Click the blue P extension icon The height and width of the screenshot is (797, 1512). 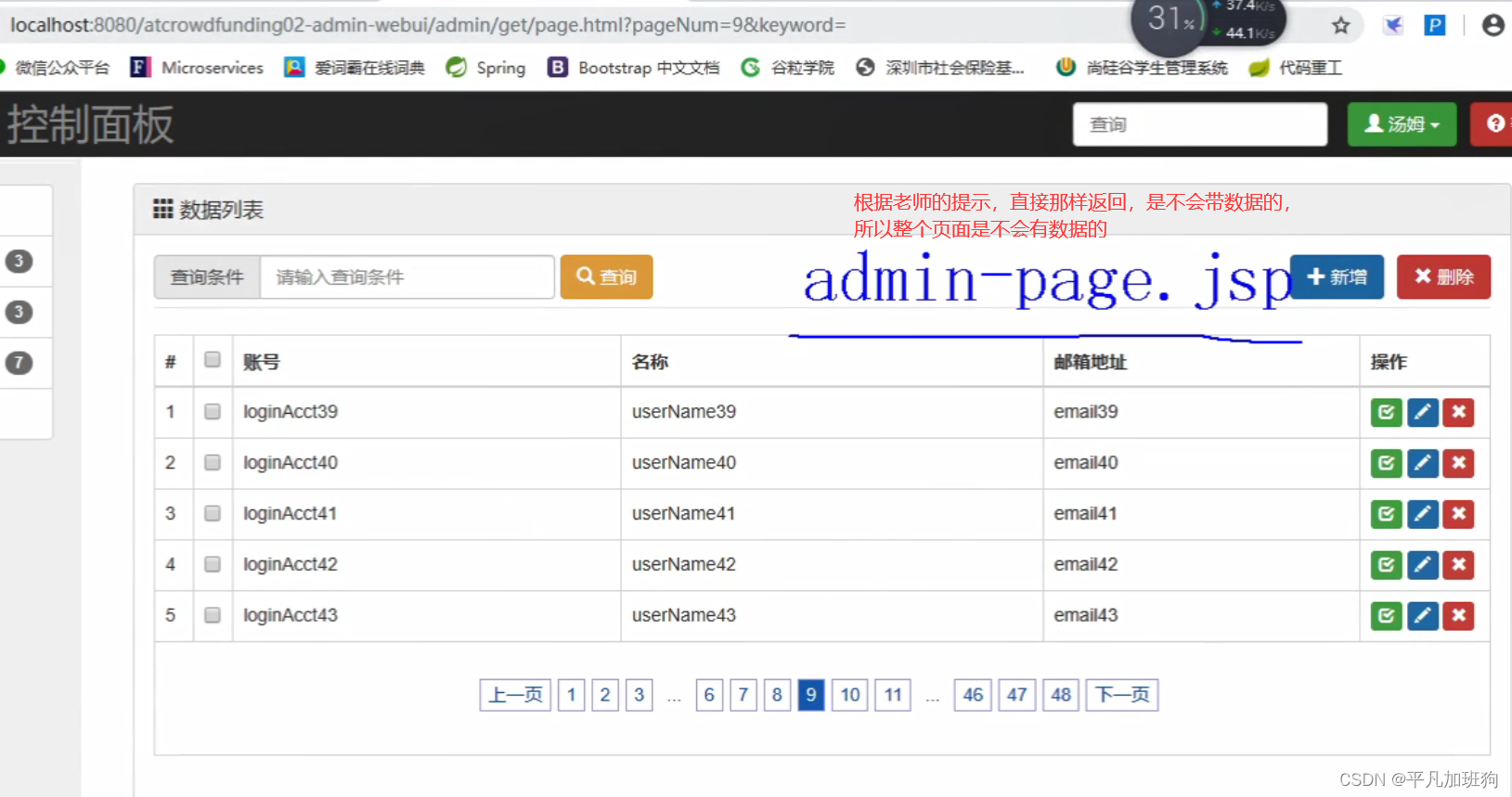click(1435, 25)
